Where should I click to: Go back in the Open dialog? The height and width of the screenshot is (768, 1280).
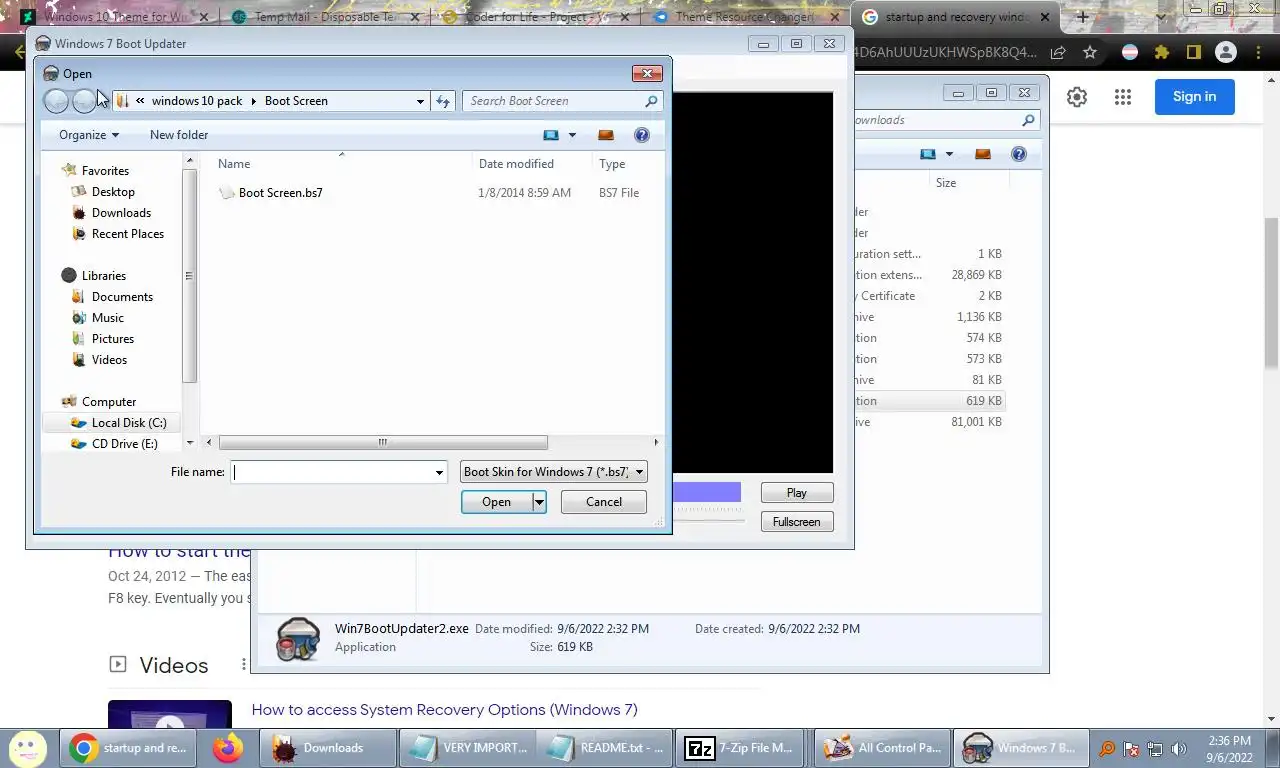coord(57,100)
